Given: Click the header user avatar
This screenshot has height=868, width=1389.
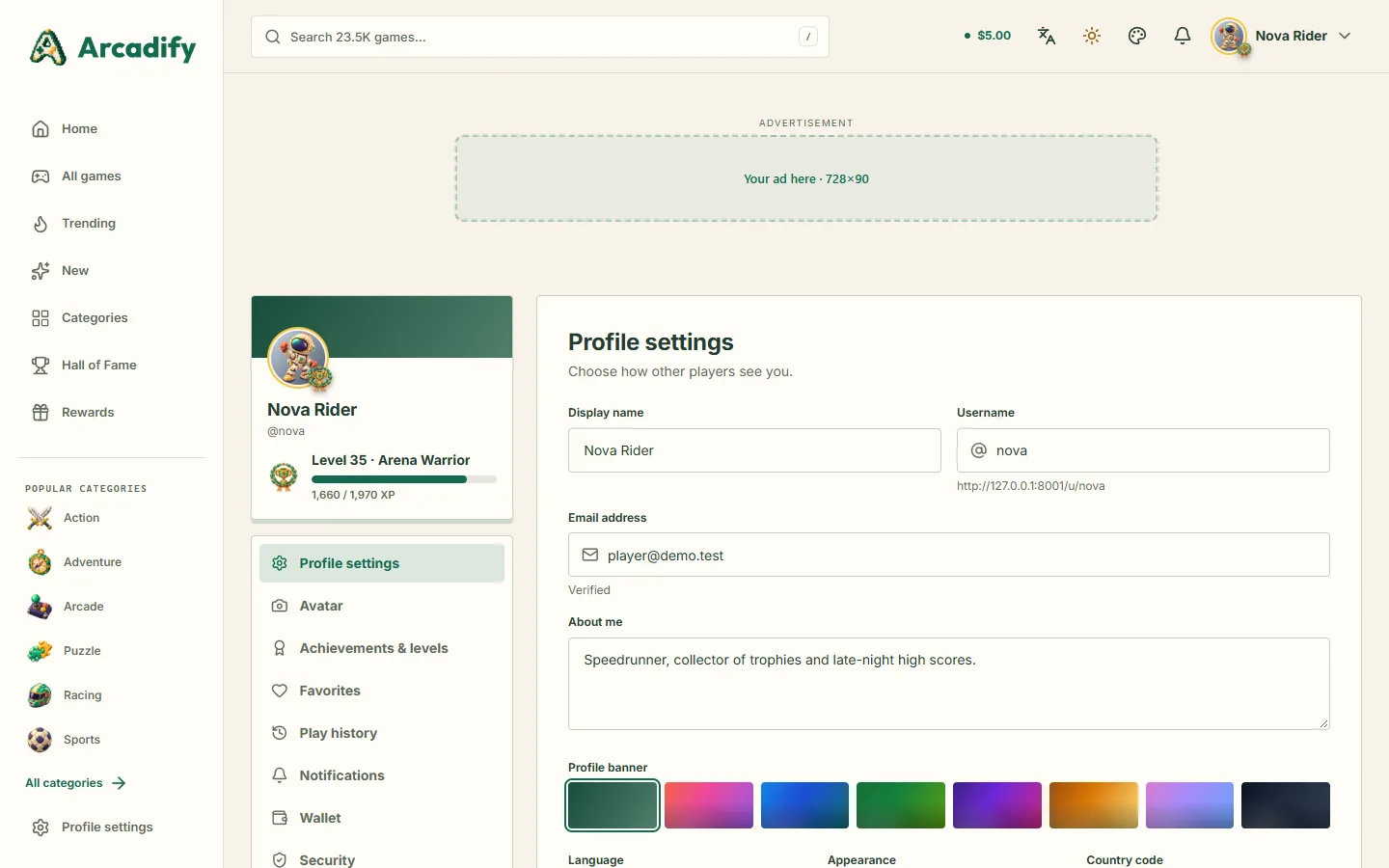Looking at the screenshot, I should click(1229, 37).
